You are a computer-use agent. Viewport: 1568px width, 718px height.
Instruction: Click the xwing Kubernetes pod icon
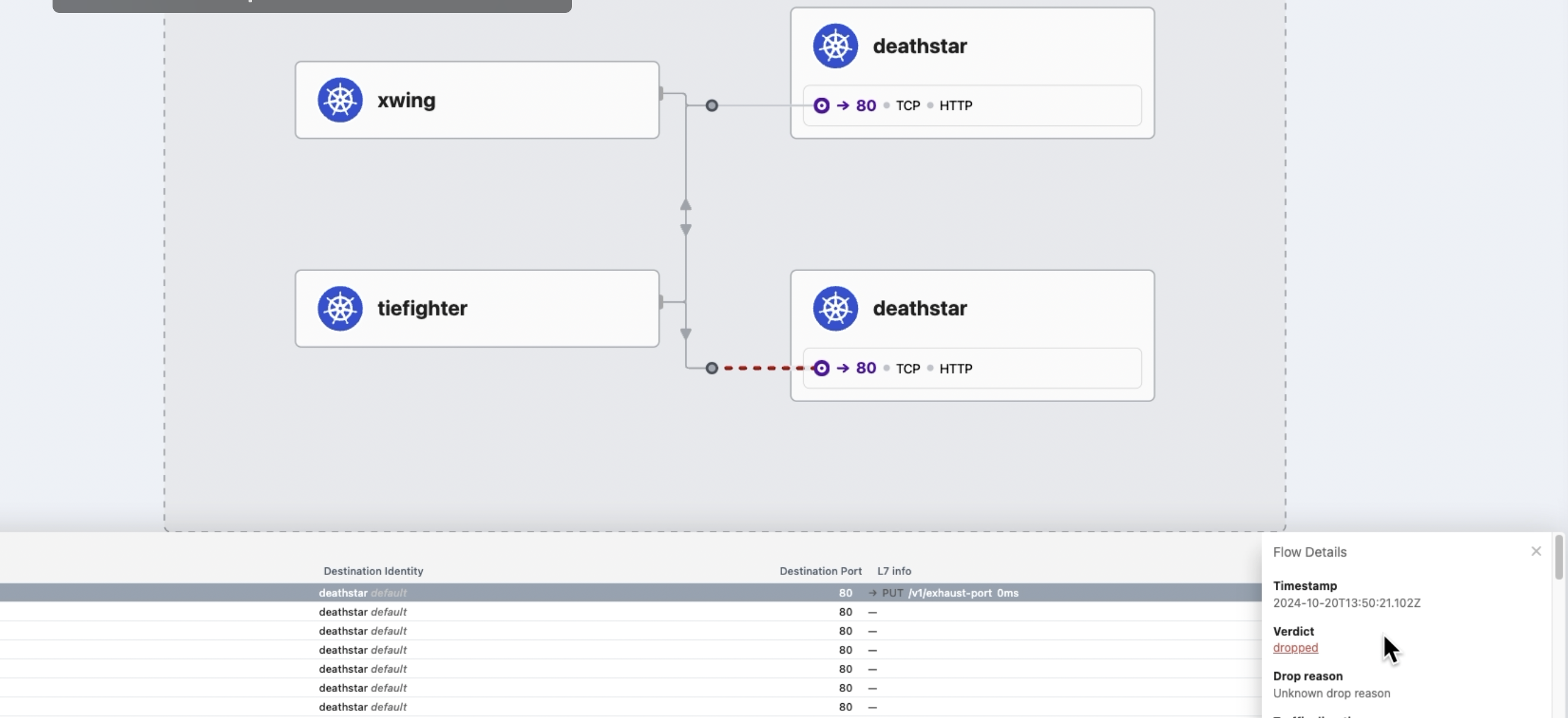[x=339, y=100]
